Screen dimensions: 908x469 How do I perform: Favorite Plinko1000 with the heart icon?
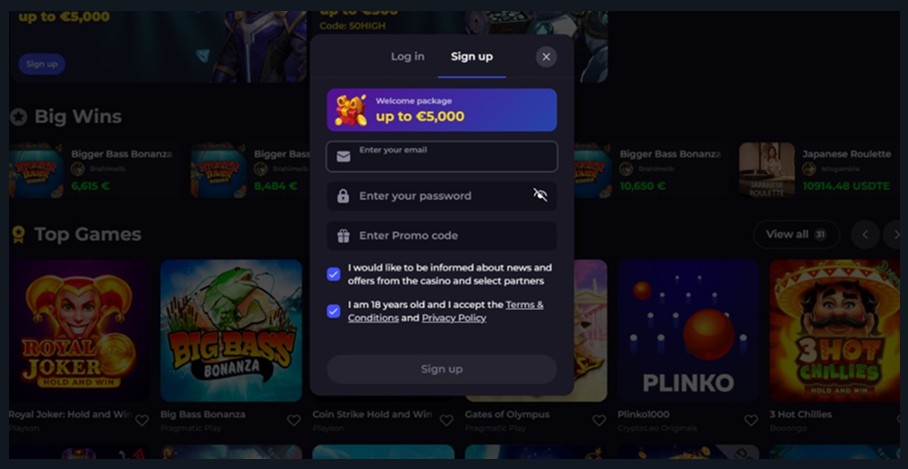(751, 420)
